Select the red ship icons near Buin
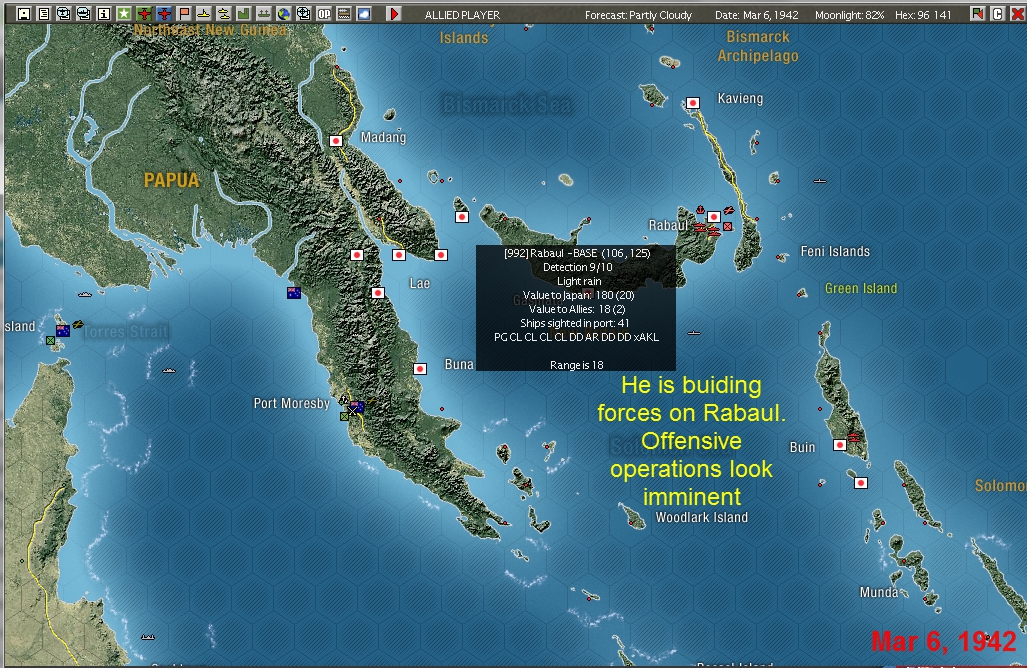 [x=854, y=437]
